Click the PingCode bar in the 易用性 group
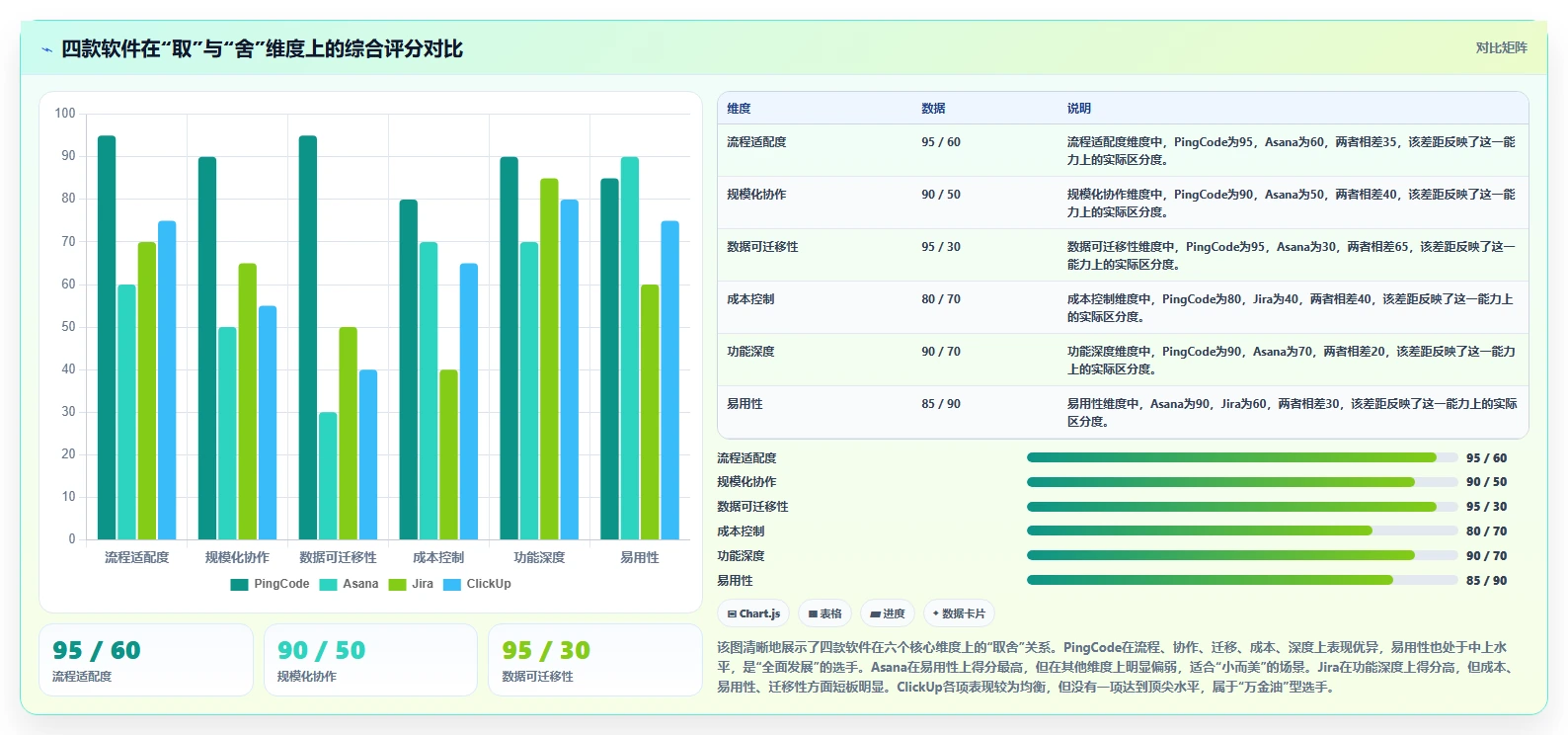The image size is (1568, 735). [609, 359]
